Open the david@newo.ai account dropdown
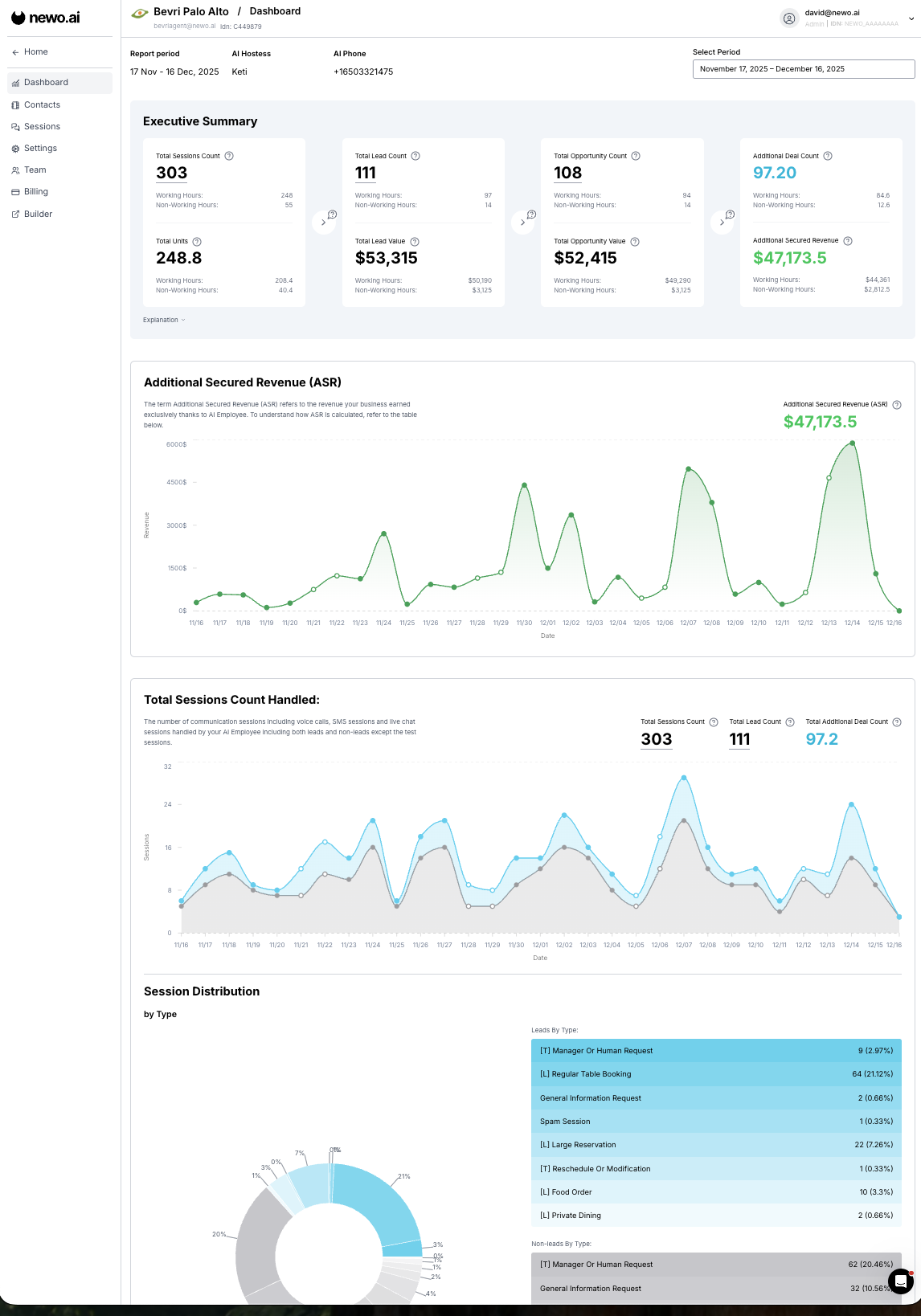The width and height of the screenshot is (921, 1316). click(x=911, y=18)
